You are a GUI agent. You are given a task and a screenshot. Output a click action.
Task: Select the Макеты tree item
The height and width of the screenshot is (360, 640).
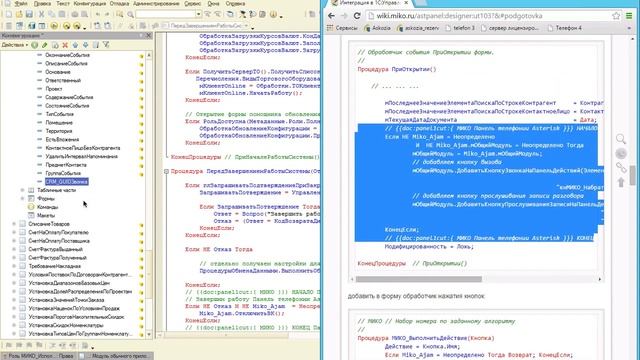coord(46,216)
